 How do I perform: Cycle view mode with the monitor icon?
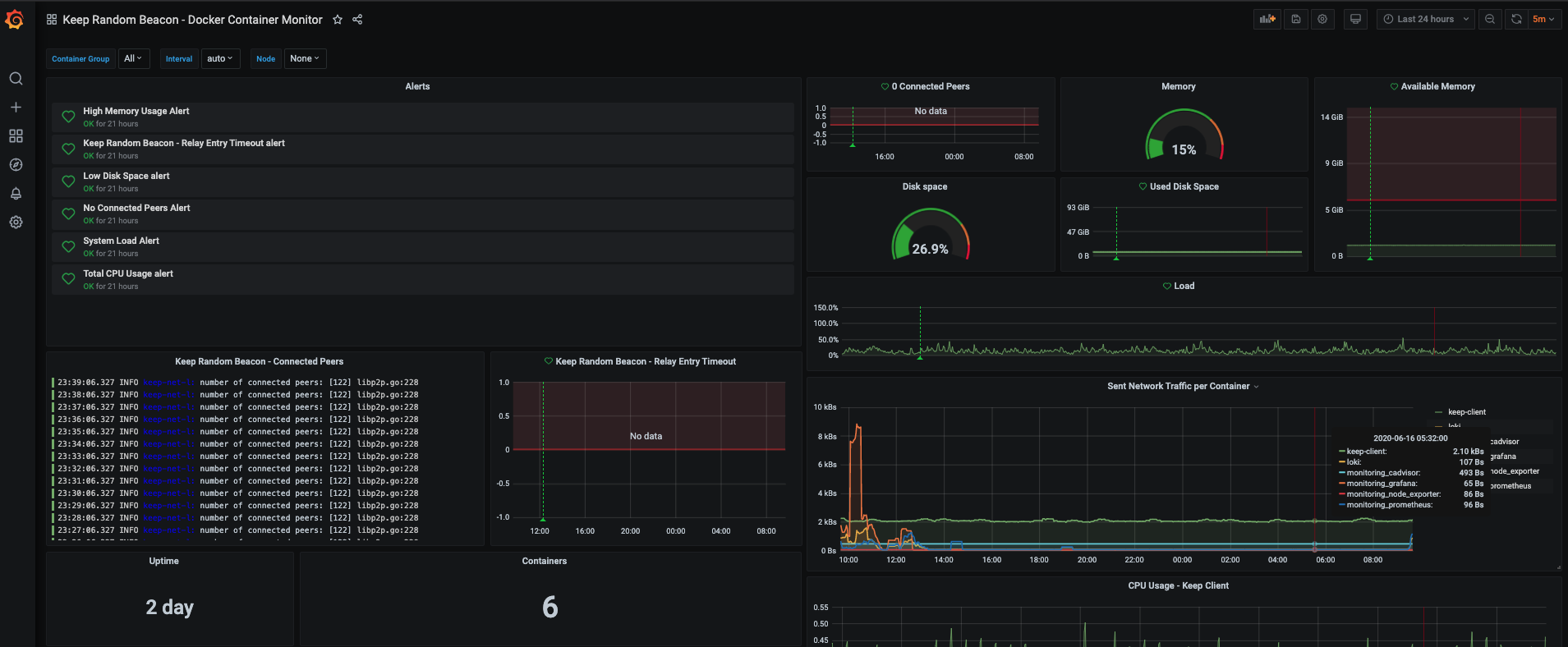[x=1356, y=19]
